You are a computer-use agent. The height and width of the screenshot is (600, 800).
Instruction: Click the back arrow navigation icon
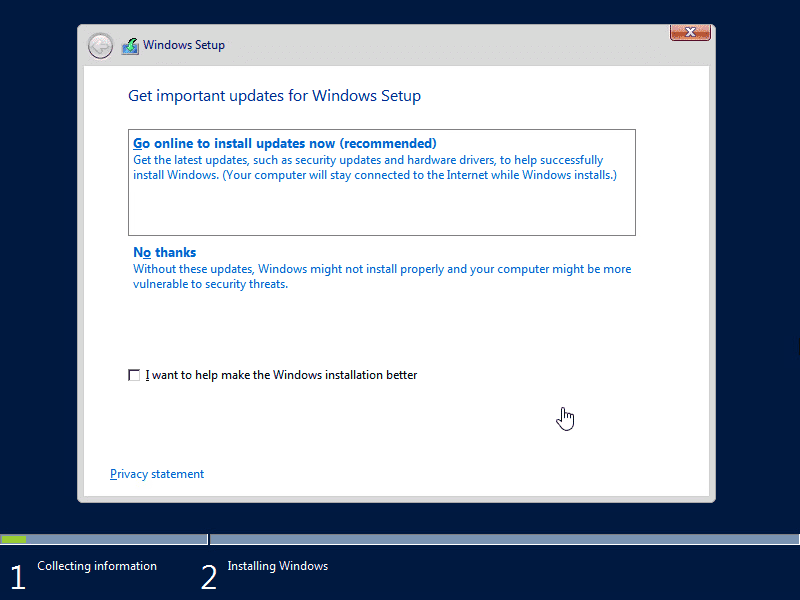100,45
